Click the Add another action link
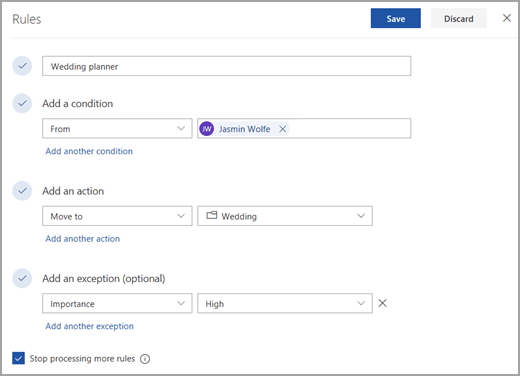Viewport: 520px width, 376px height. click(83, 239)
